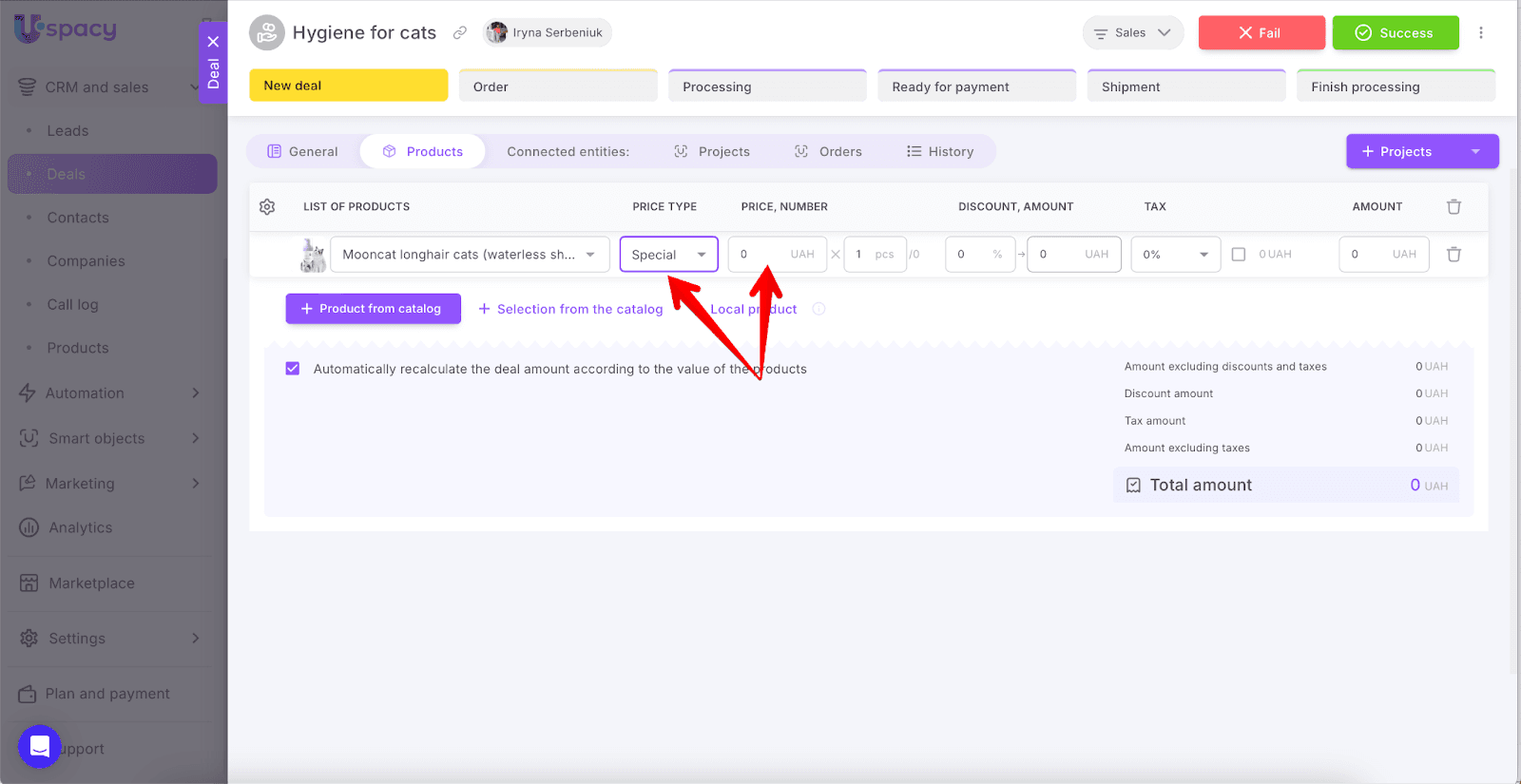
Task: Close the Deal side panel
Action: 213,42
